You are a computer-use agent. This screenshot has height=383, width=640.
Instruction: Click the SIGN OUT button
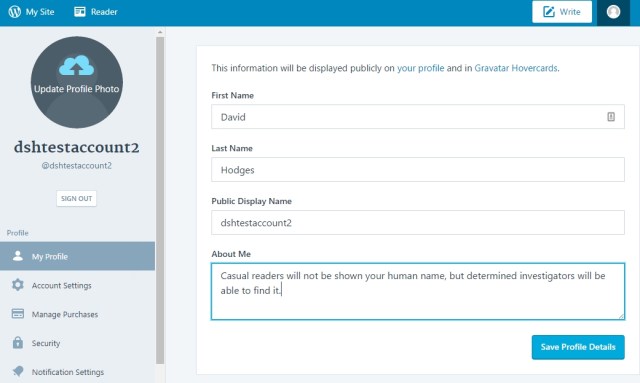pyautogui.click(x=76, y=198)
